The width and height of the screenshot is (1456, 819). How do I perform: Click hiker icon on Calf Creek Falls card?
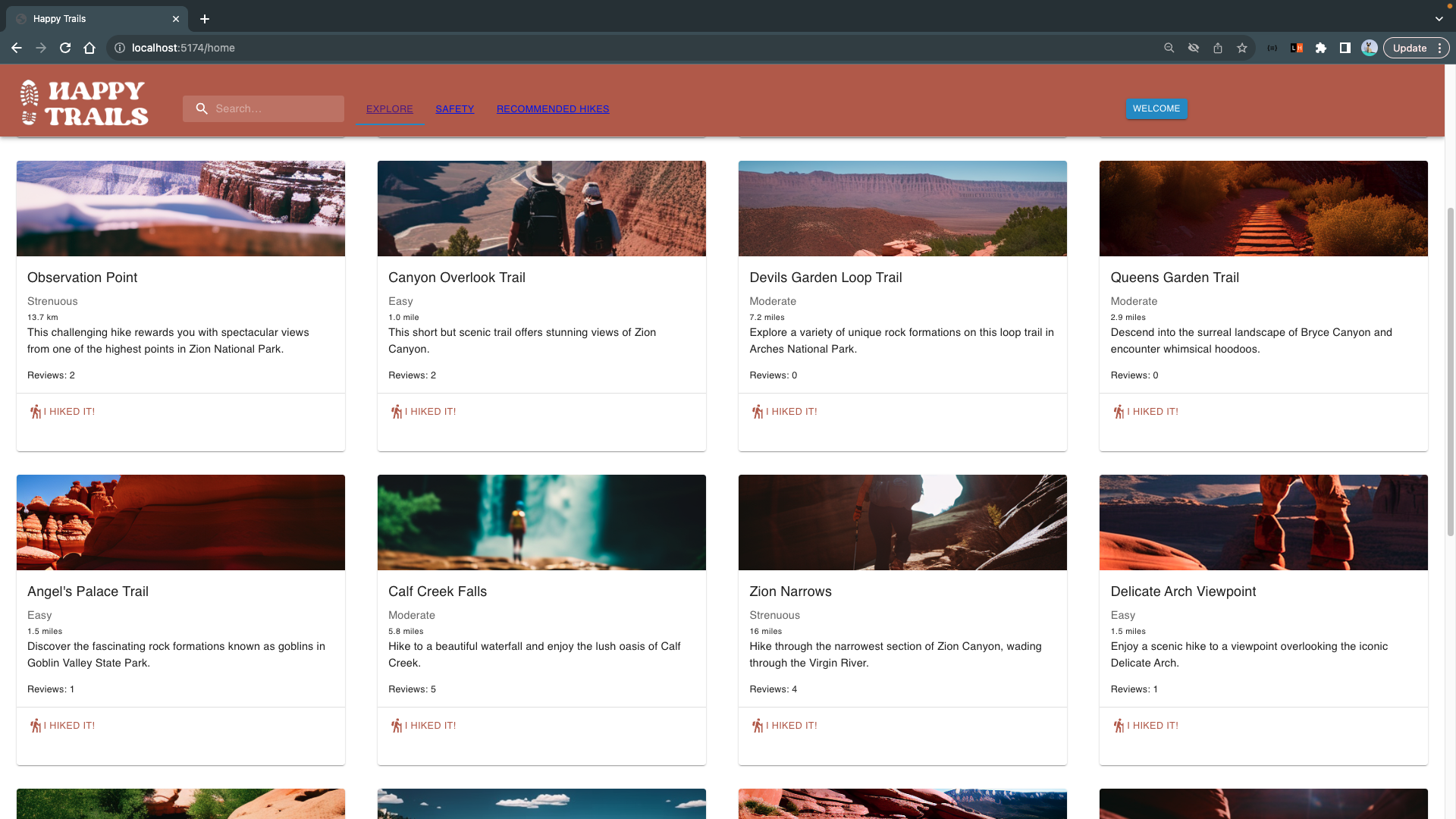point(396,726)
